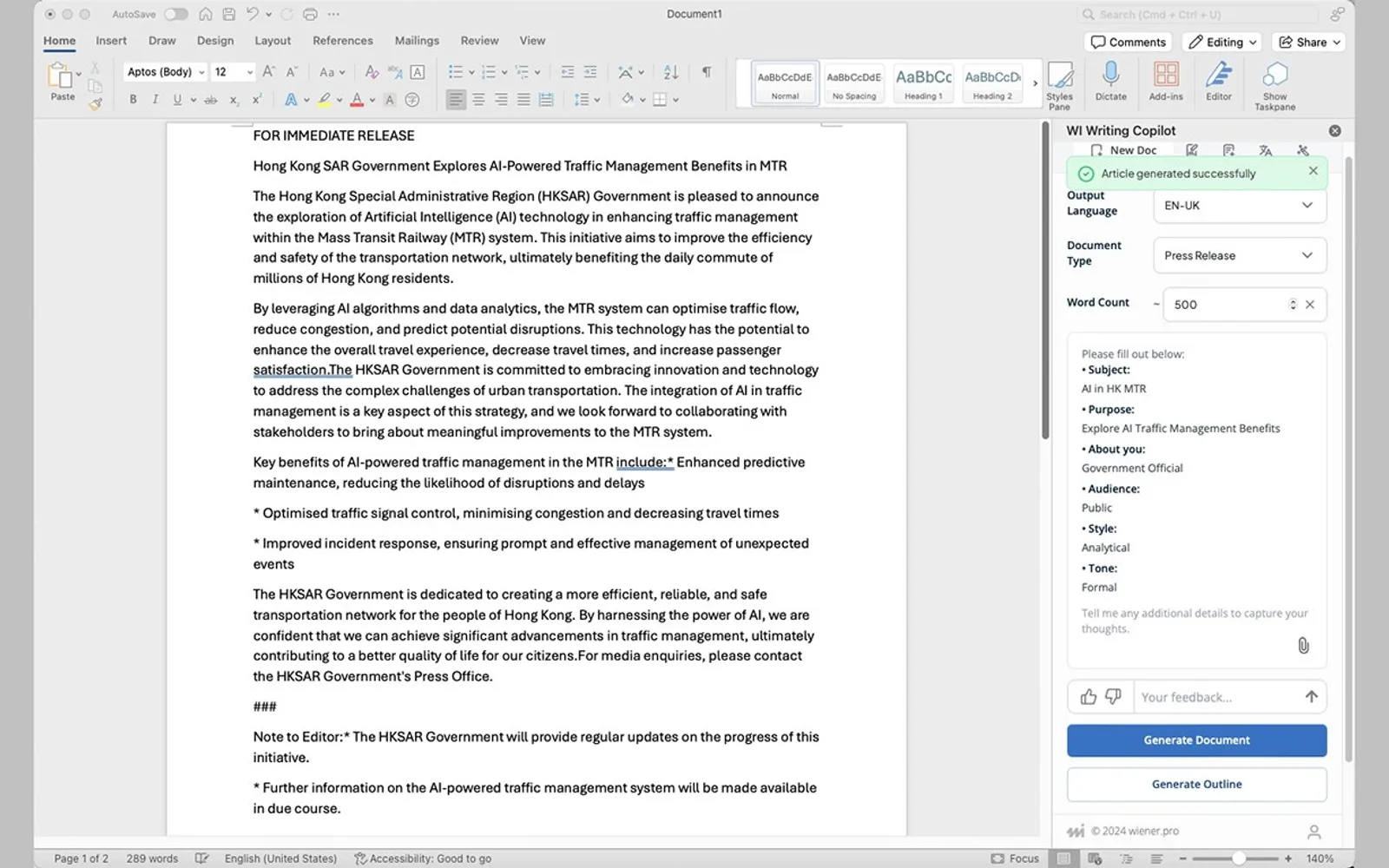The image size is (1389, 868).
Task: Open the Add-ins button
Action: tap(1166, 82)
